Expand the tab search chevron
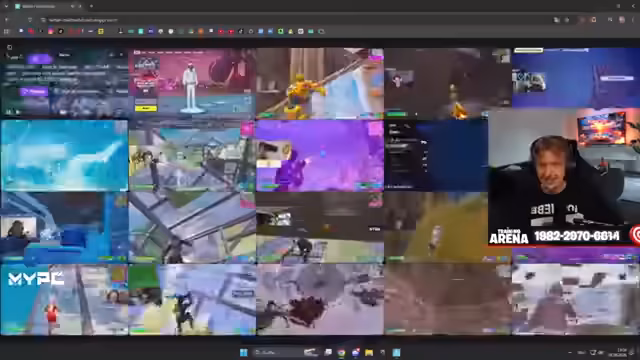The height and width of the screenshot is (360, 640). coord(6,6)
